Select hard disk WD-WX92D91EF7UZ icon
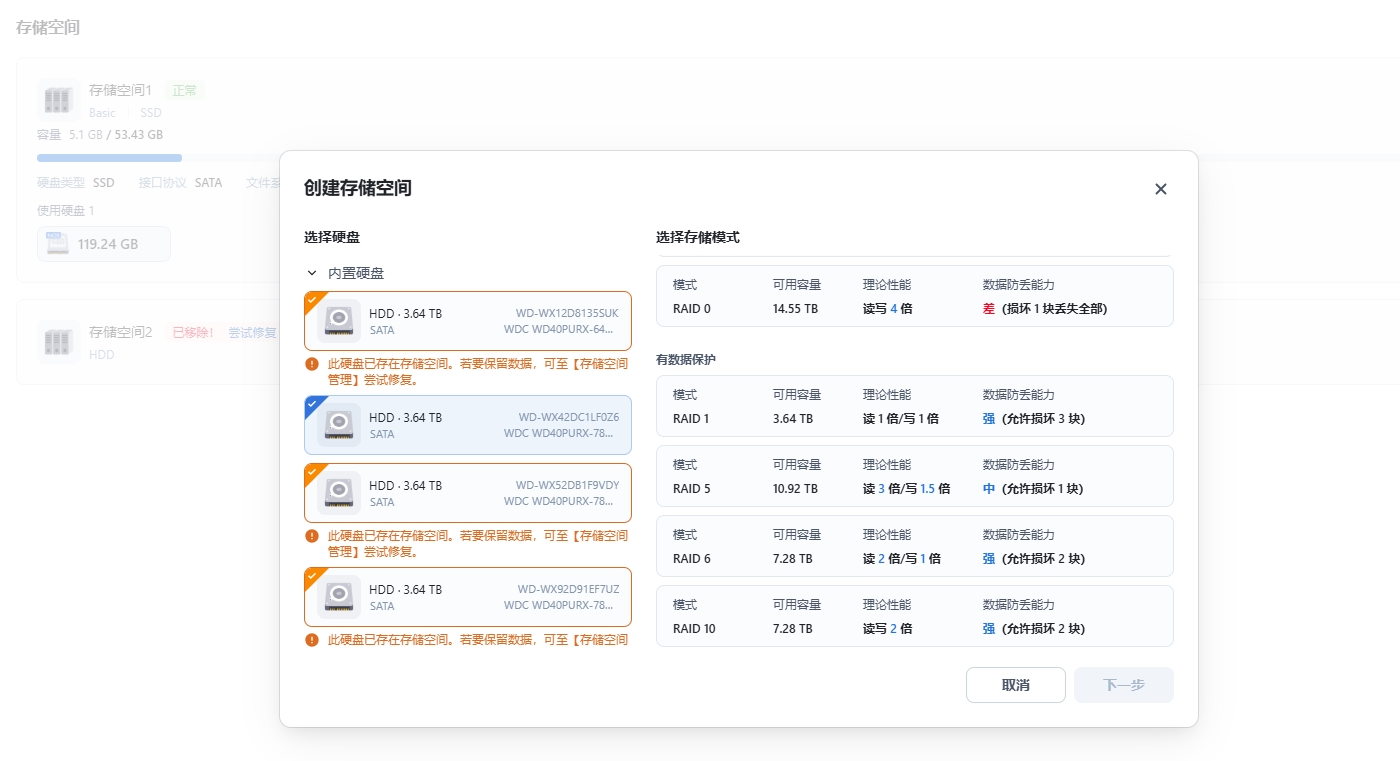This screenshot has width=1400, height=761. coord(339,597)
